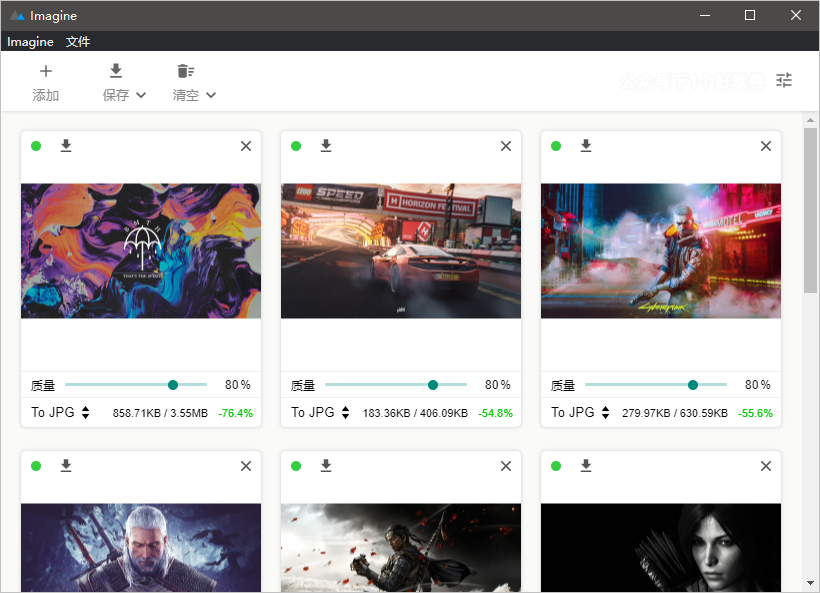Expand the Save (保存) dropdown arrow

(141, 96)
